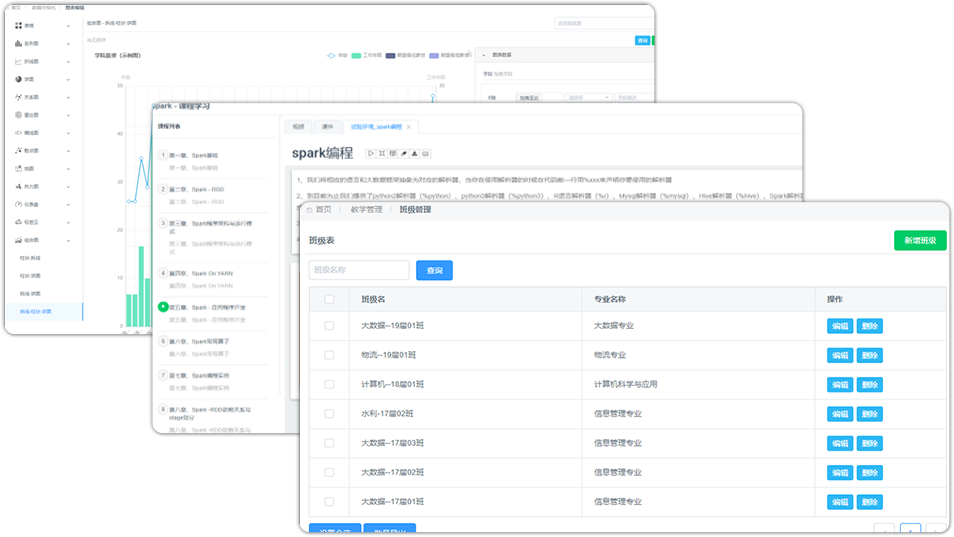This screenshot has height=537, width=954.
Task: Click the 地图 map icon in sidebar
Action: [19, 168]
